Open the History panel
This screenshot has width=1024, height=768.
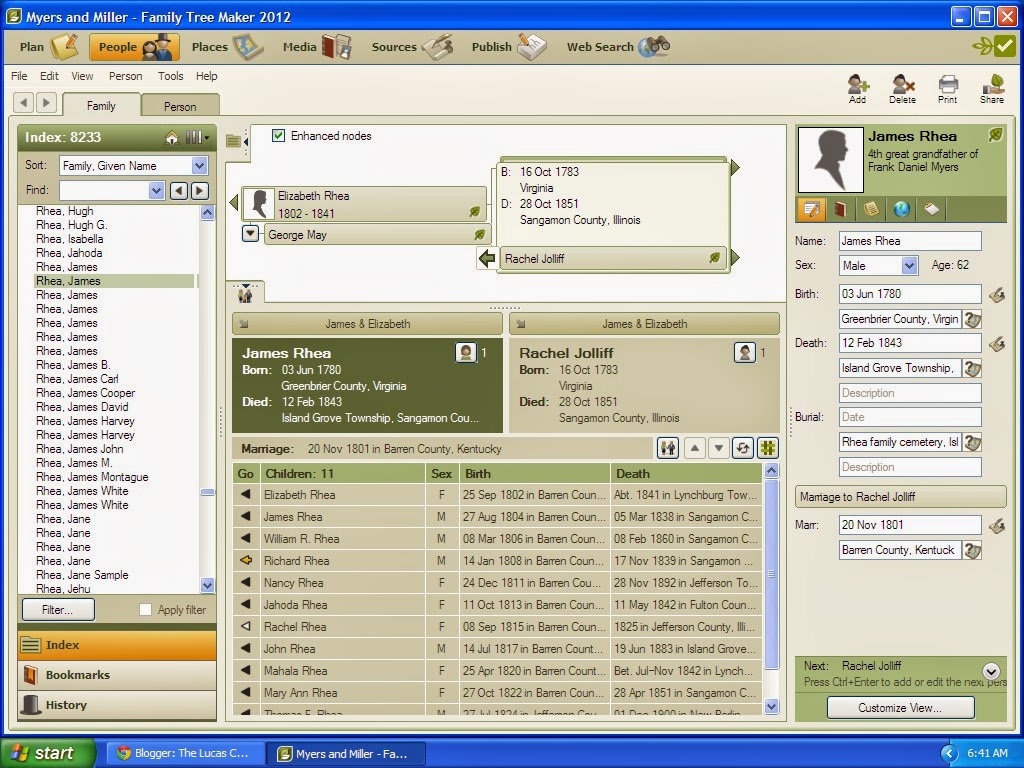117,705
